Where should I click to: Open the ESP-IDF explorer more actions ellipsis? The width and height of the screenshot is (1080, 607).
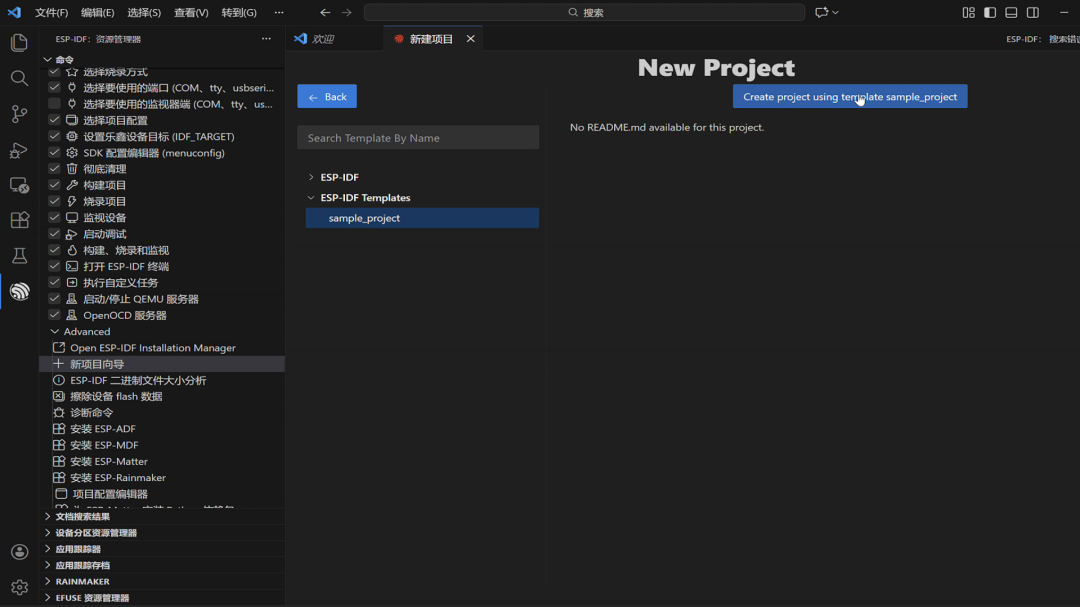click(x=266, y=39)
